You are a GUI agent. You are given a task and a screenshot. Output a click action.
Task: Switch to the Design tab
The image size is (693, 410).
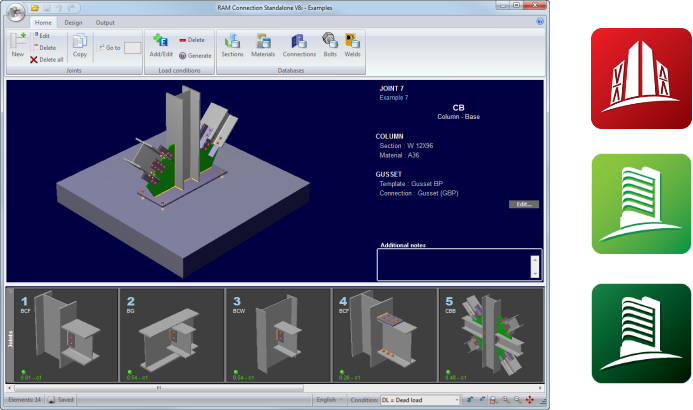coord(73,21)
